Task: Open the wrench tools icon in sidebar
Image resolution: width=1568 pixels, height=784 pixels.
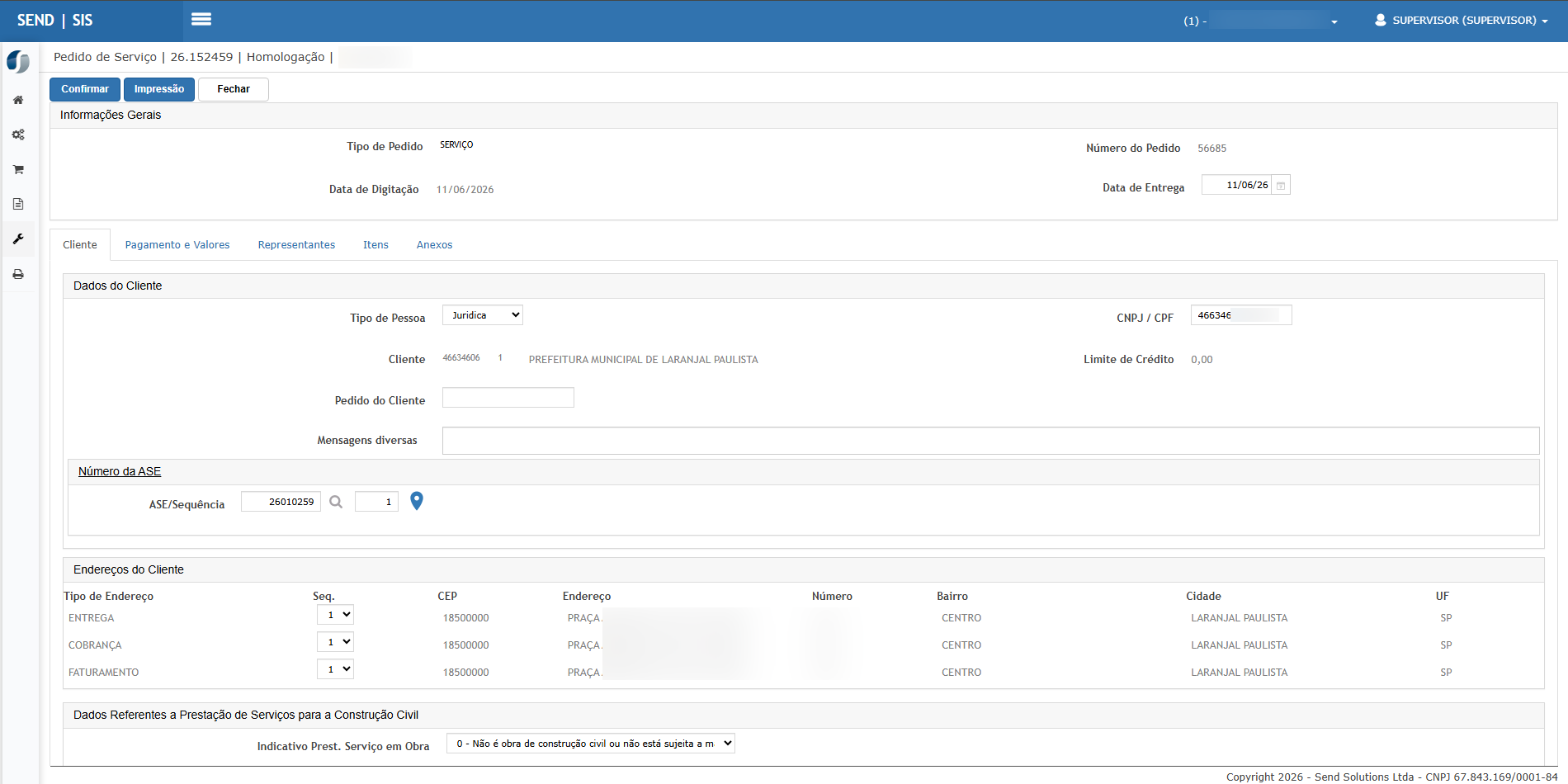Action: [x=18, y=239]
